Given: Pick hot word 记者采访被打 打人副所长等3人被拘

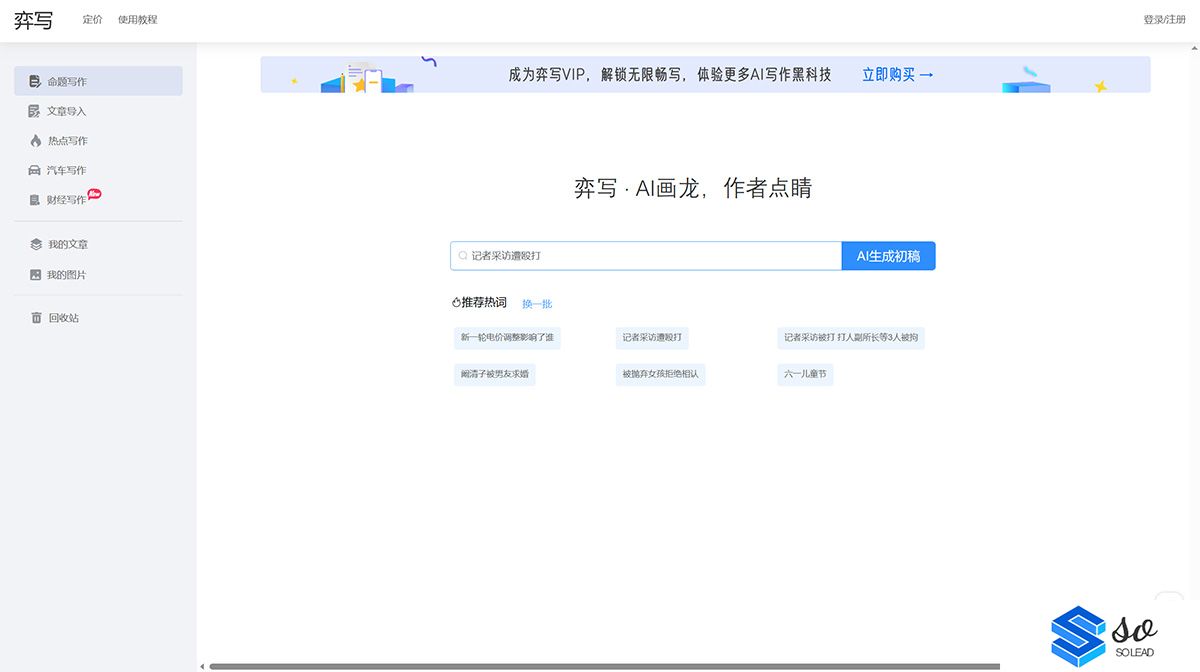Looking at the screenshot, I should pos(851,338).
